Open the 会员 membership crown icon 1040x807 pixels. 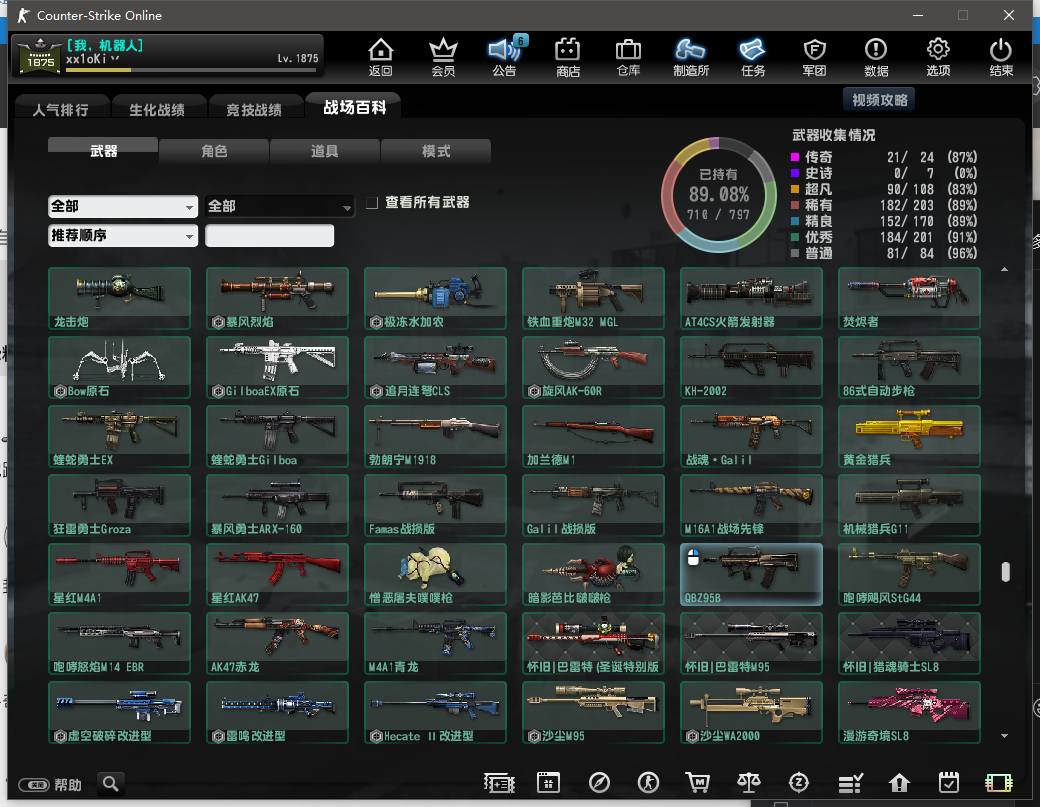point(443,57)
